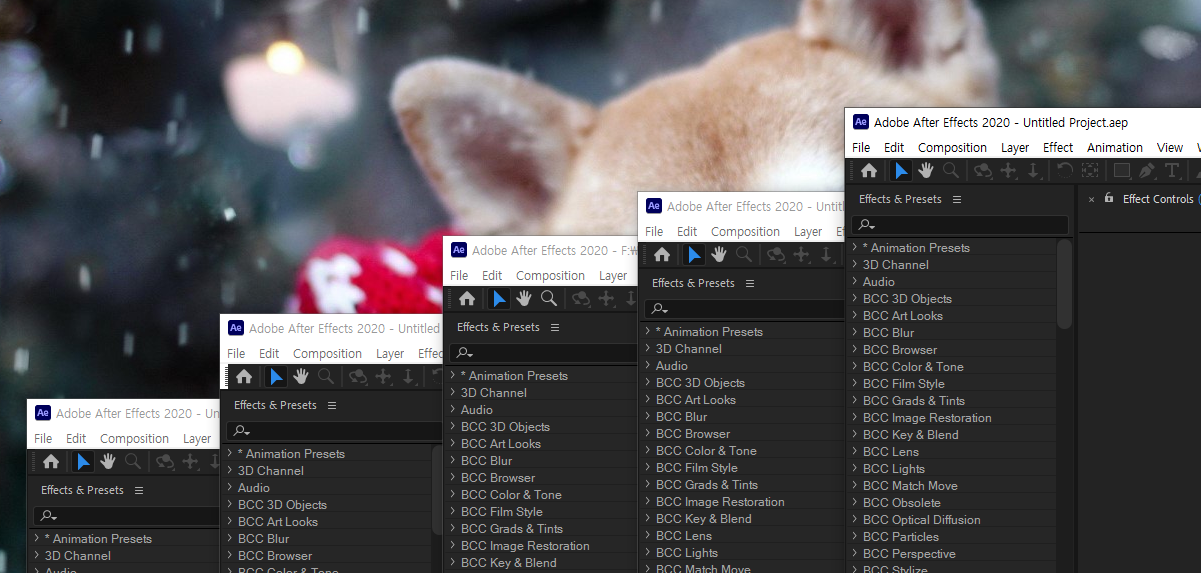1201x573 pixels.
Task: Select the Zoom tool in rightmost window
Action: 950,171
